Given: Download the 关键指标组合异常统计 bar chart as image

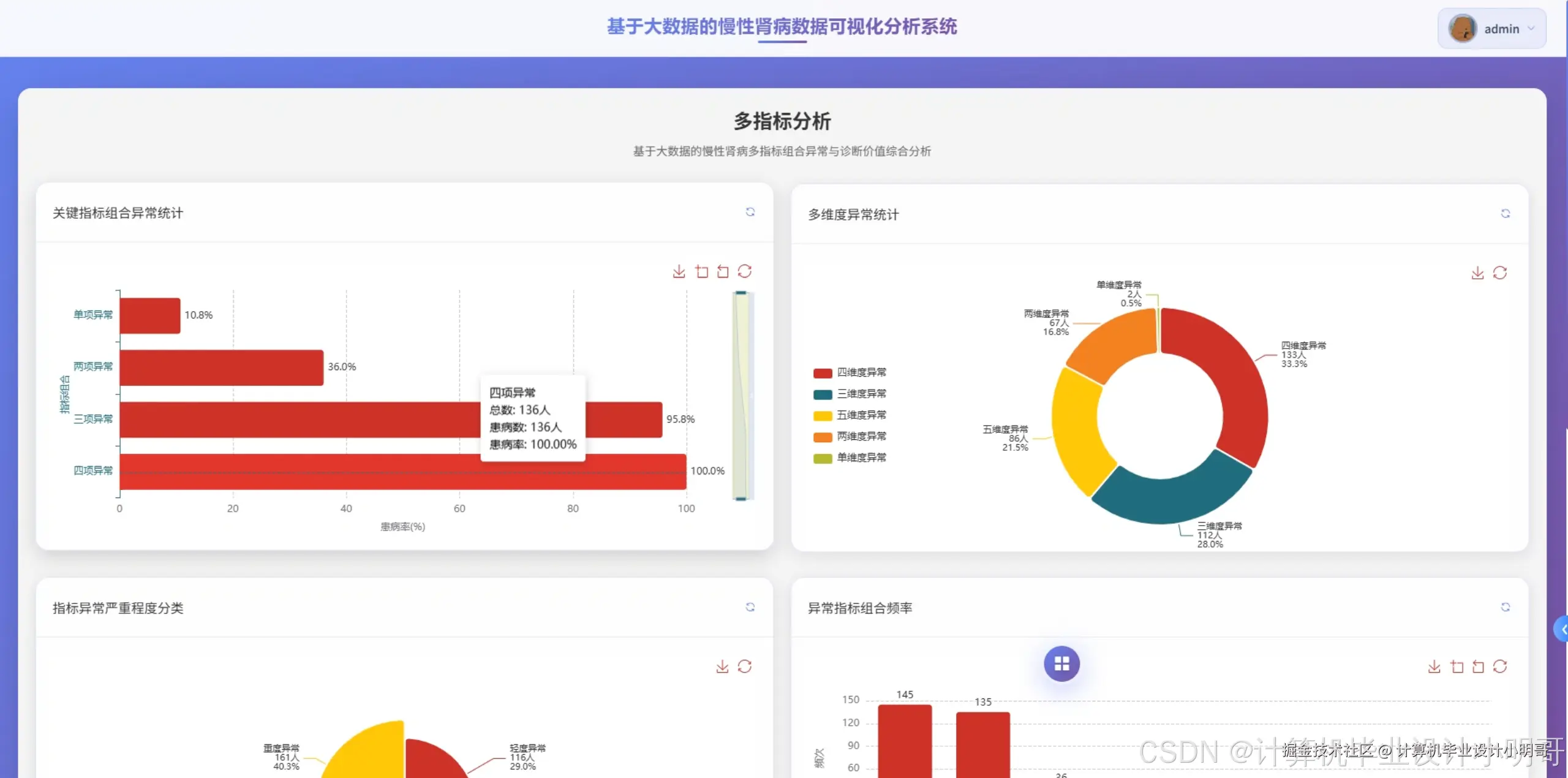Looking at the screenshot, I should pos(679,271).
